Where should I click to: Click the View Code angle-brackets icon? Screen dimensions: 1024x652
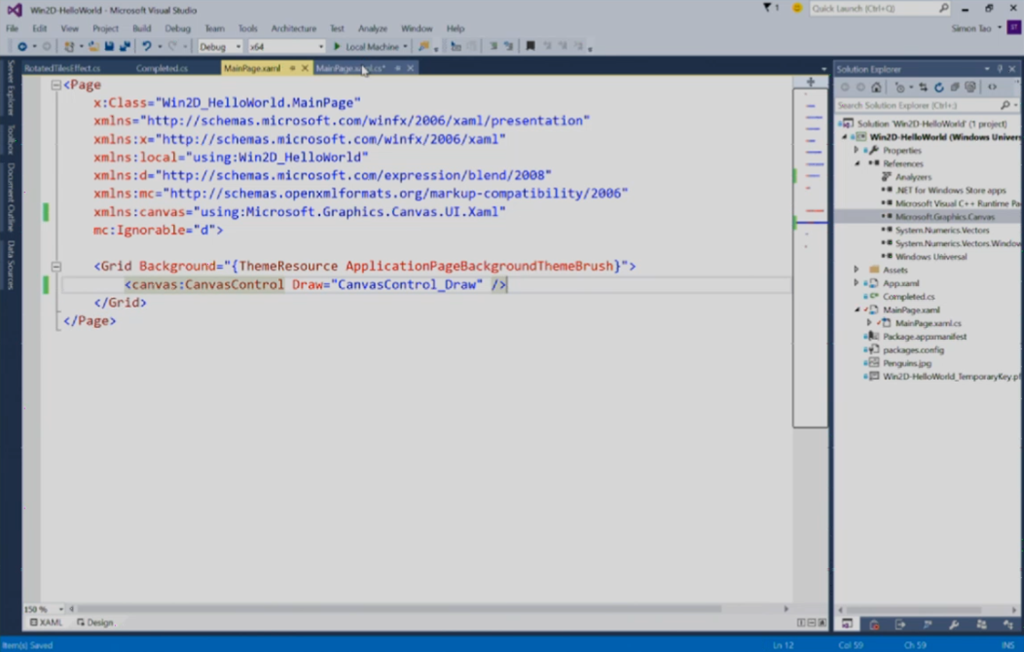[993, 87]
